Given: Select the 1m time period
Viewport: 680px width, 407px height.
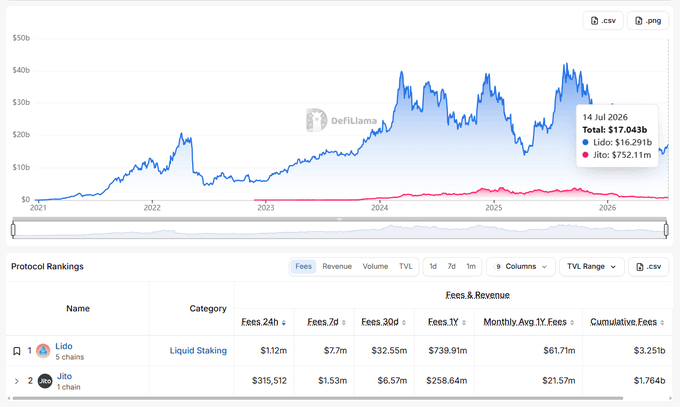Looking at the screenshot, I should click(471, 266).
